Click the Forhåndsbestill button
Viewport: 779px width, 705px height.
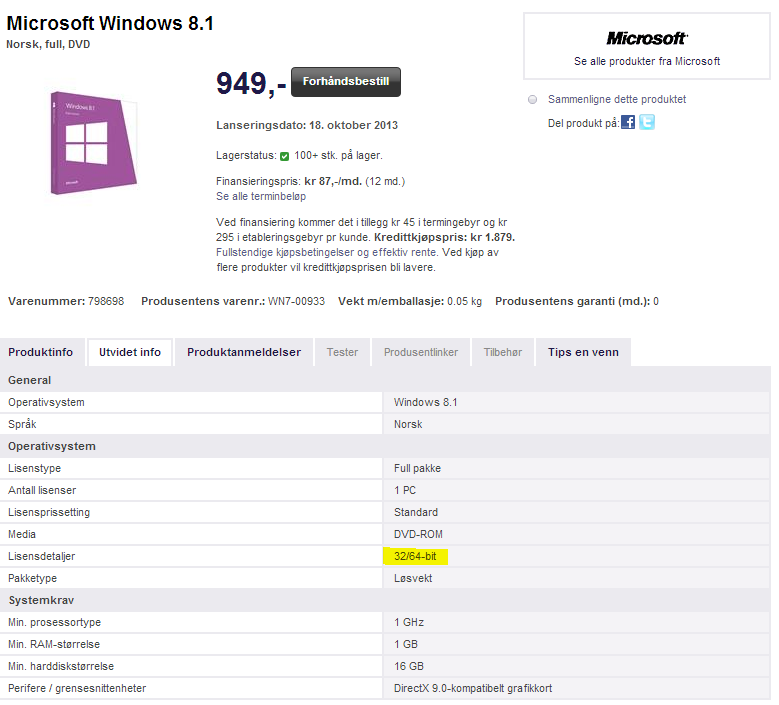[x=346, y=82]
